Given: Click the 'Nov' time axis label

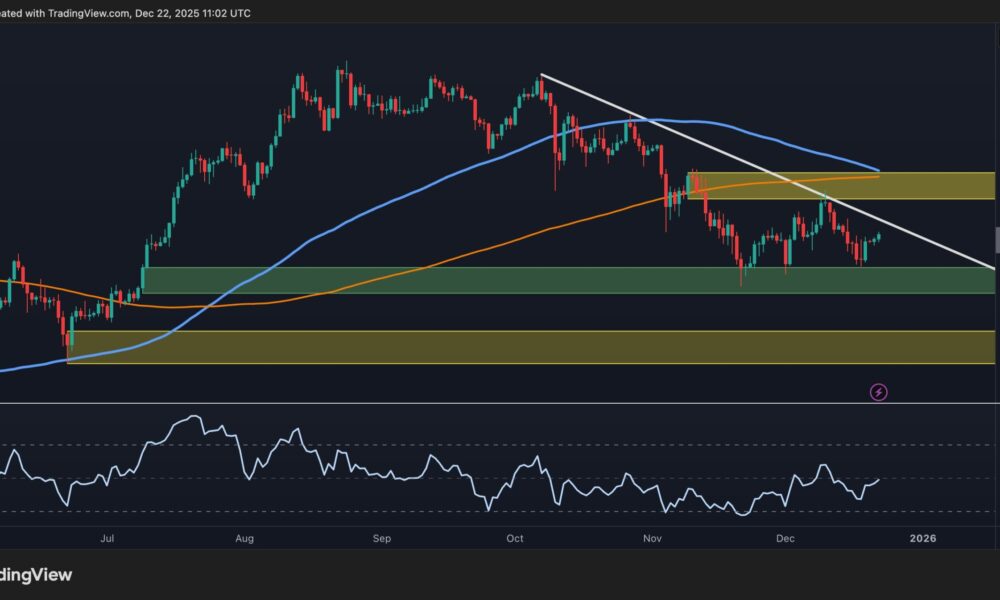Looking at the screenshot, I should pyautogui.click(x=651, y=538).
